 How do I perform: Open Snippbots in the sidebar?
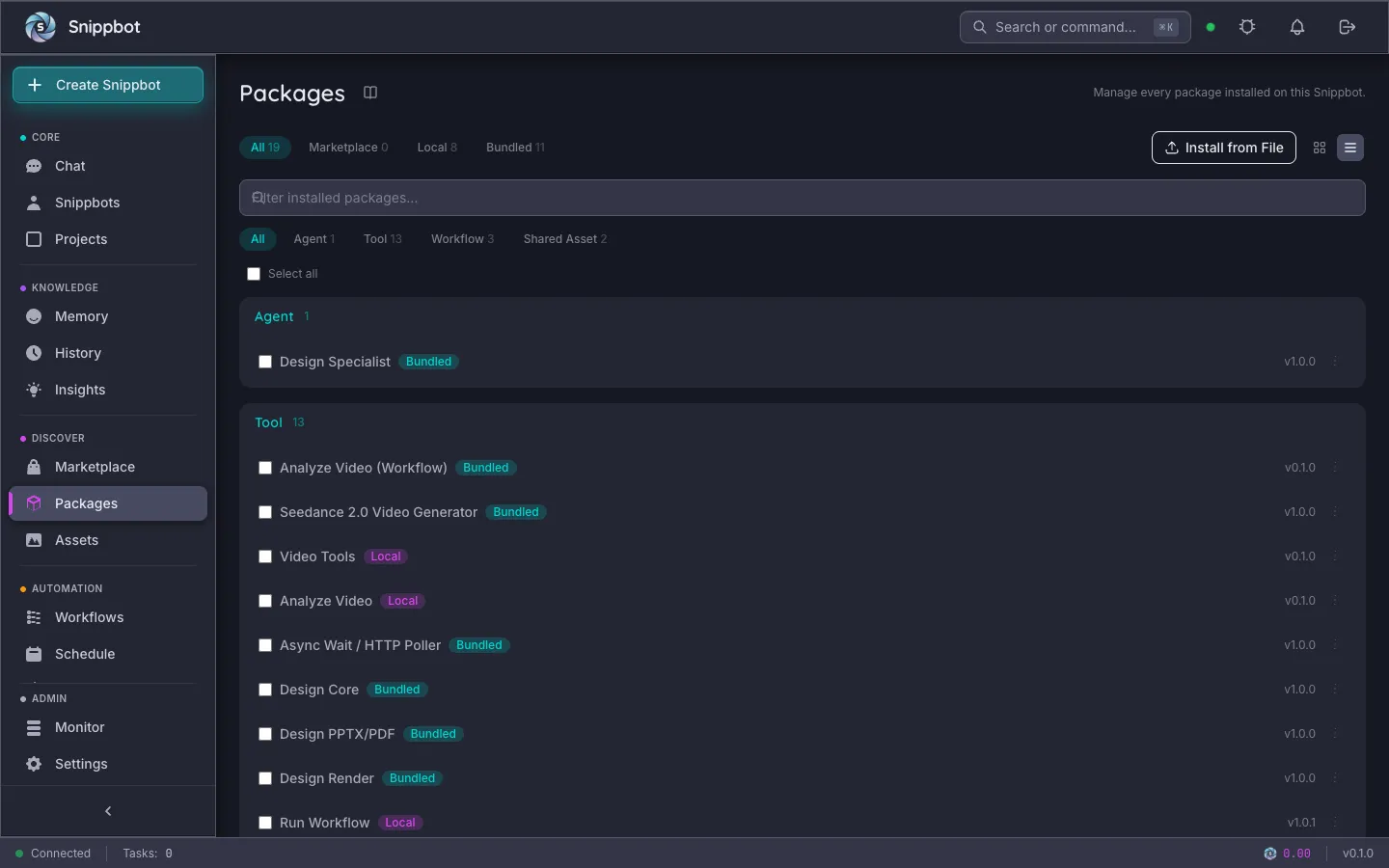click(x=108, y=203)
